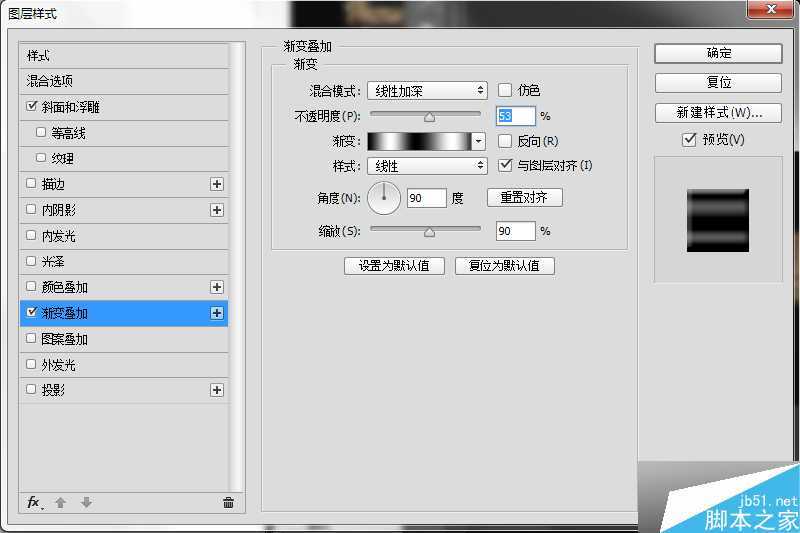Expand the gradient picker dropdown arrow
This screenshot has height=533, width=800.
479,141
